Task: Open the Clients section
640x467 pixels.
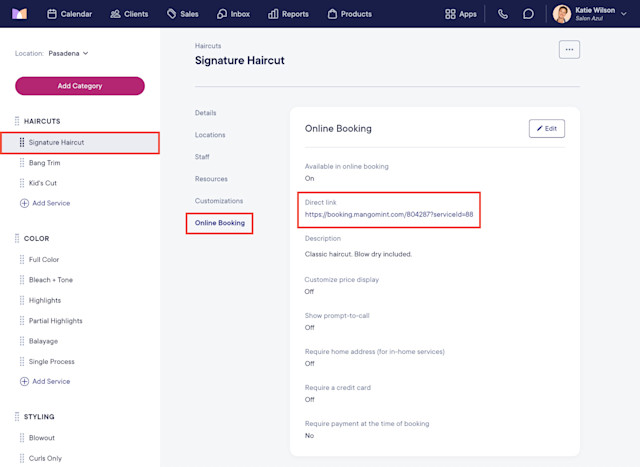Action: (x=129, y=14)
